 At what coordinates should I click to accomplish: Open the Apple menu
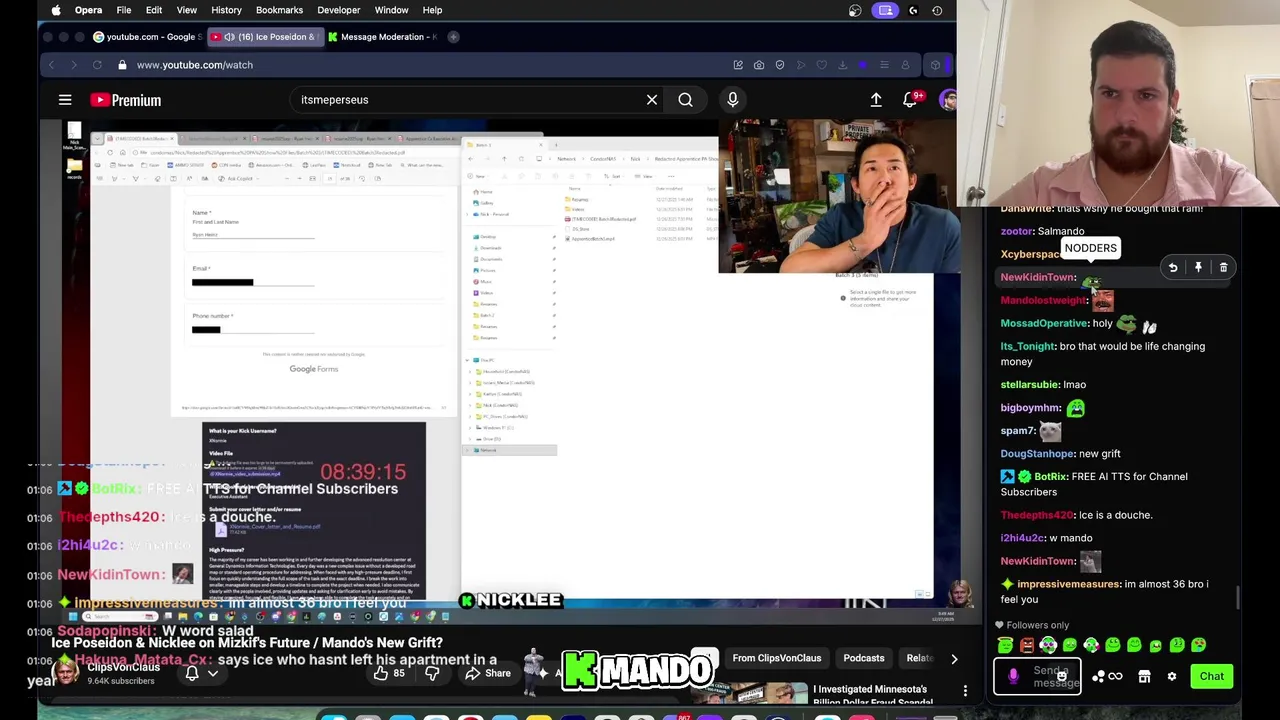56,10
